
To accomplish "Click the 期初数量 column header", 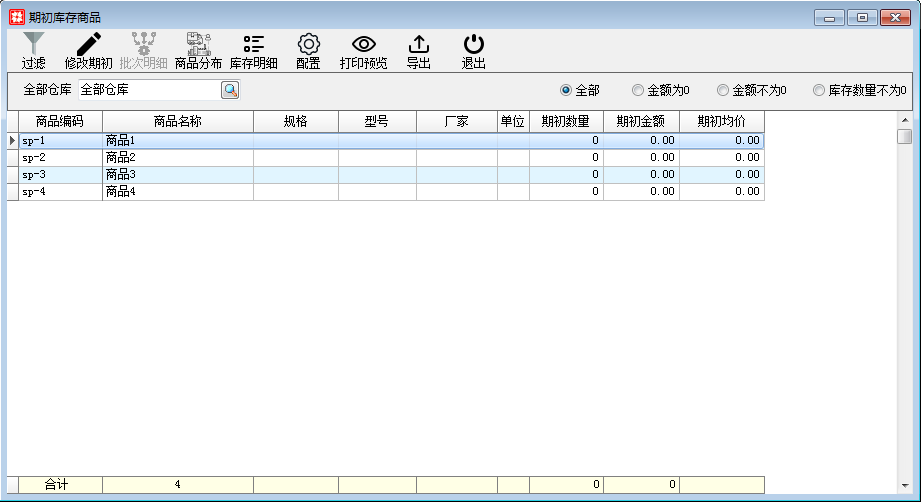I will pyautogui.click(x=565, y=122).
